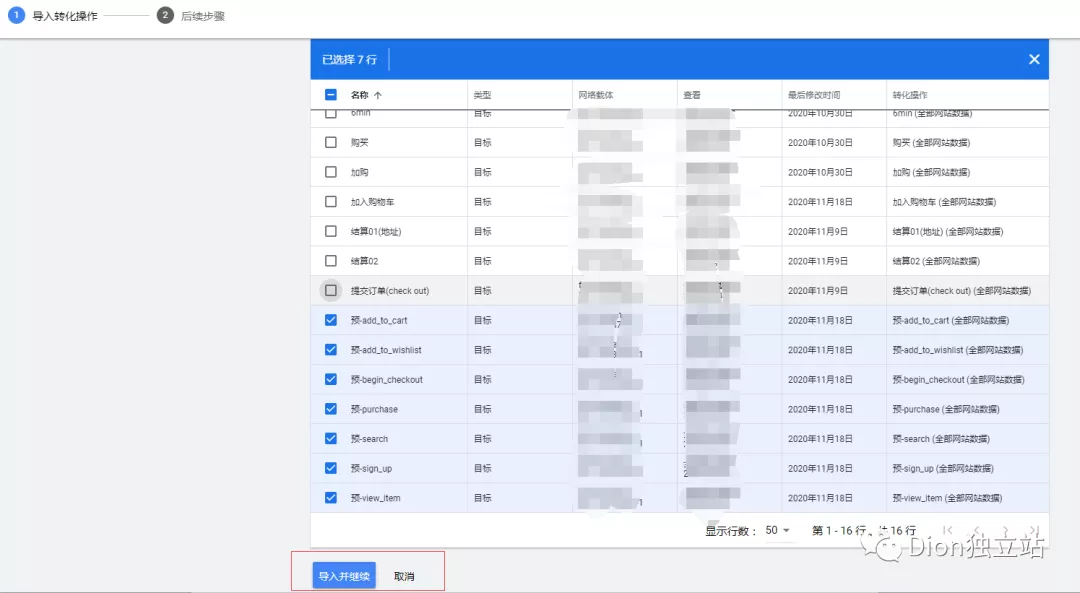The width and height of the screenshot is (1080, 593).
Task: Click step 1 circle 导入转化操作
Action: (x=16, y=16)
